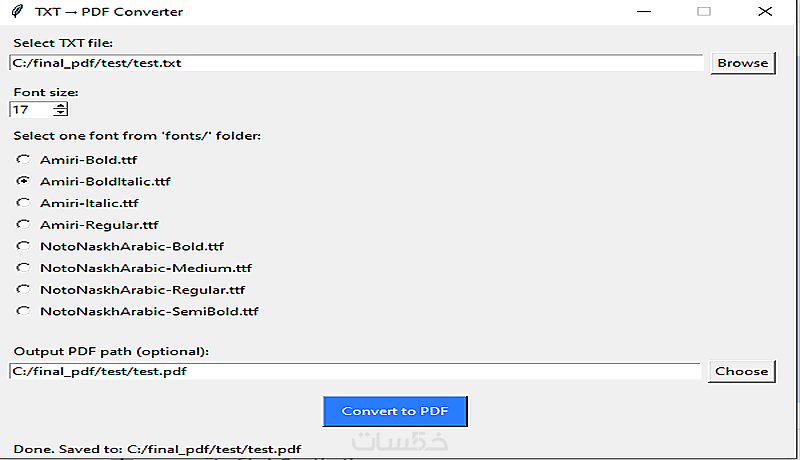The width and height of the screenshot is (800, 460).
Task: Click the feather app icon in title bar
Action: (x=16, y=12)
